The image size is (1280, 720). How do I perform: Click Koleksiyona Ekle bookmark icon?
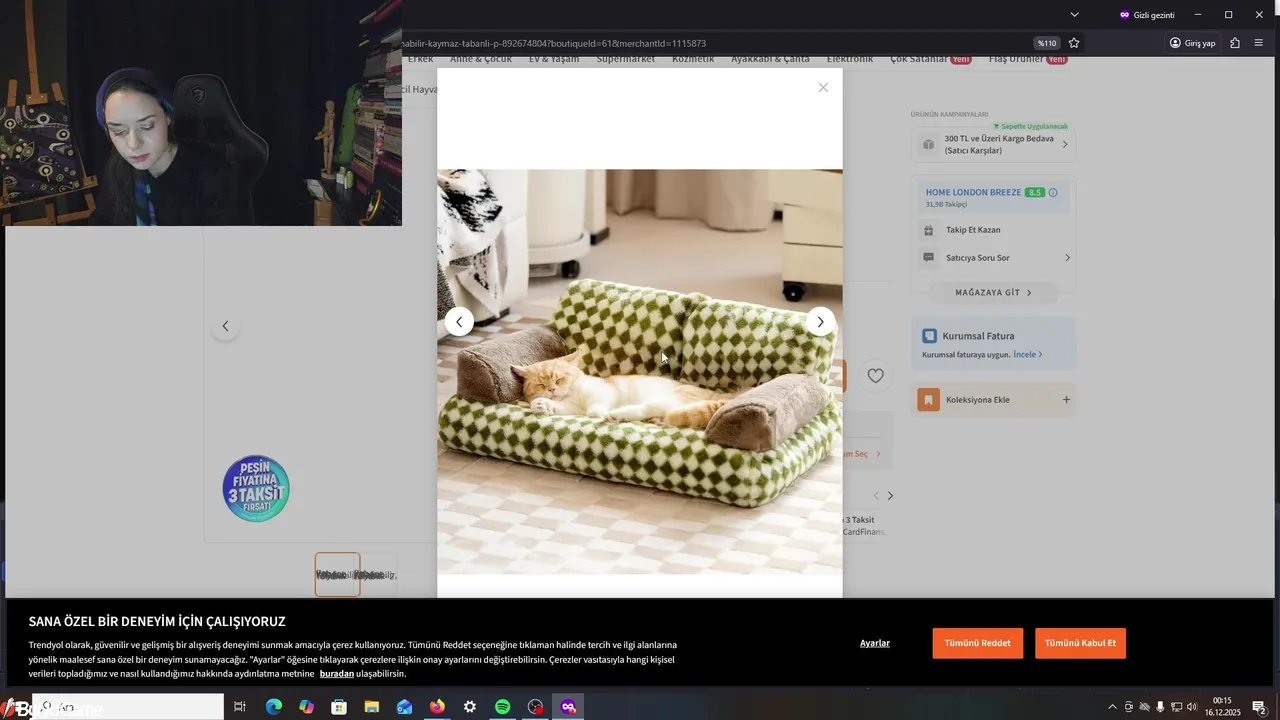point(928,400)
